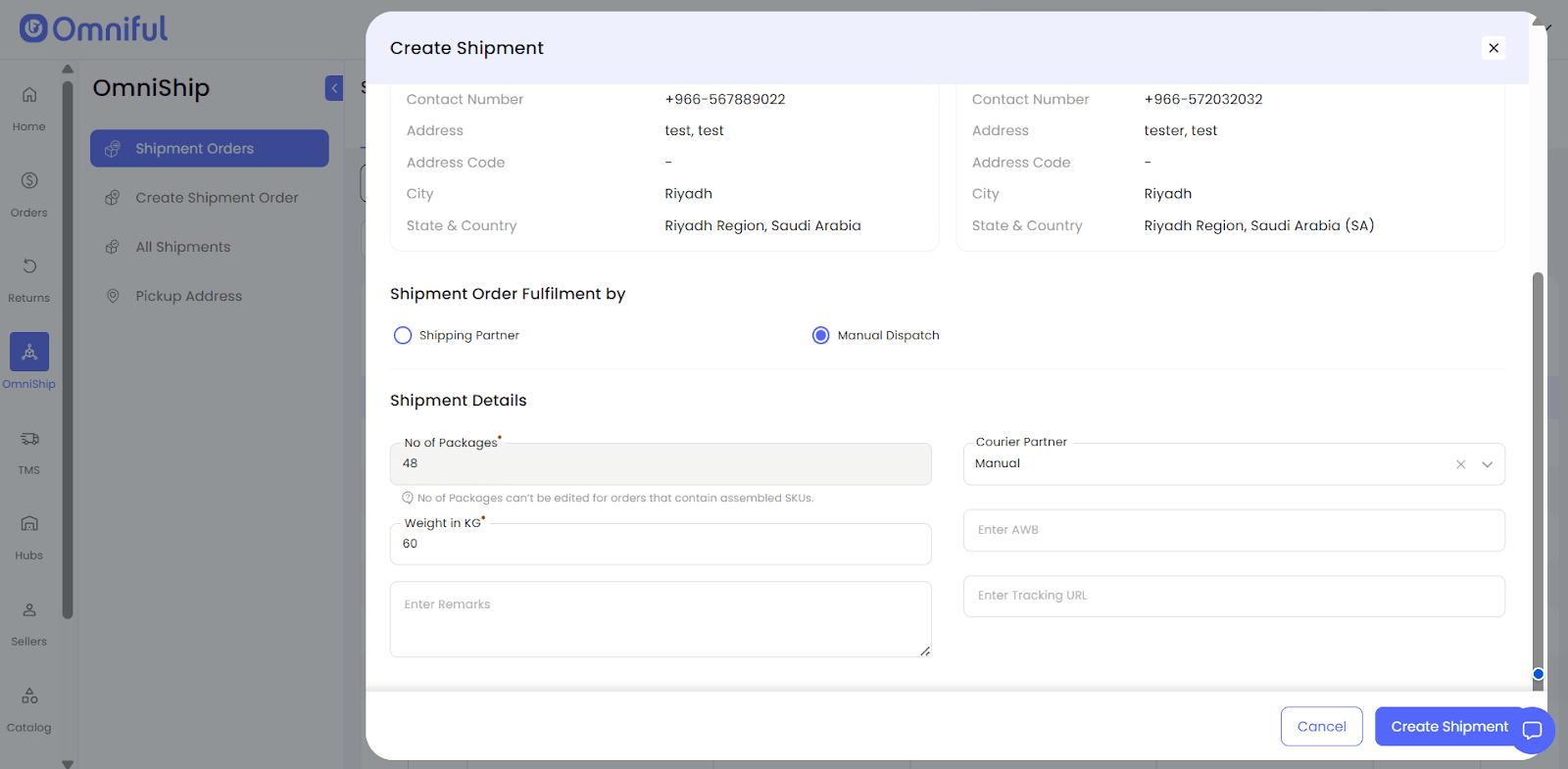1568x769 pixels.
Task: Cancel the shipment creation dialog
Action: tap(1321, 727)
